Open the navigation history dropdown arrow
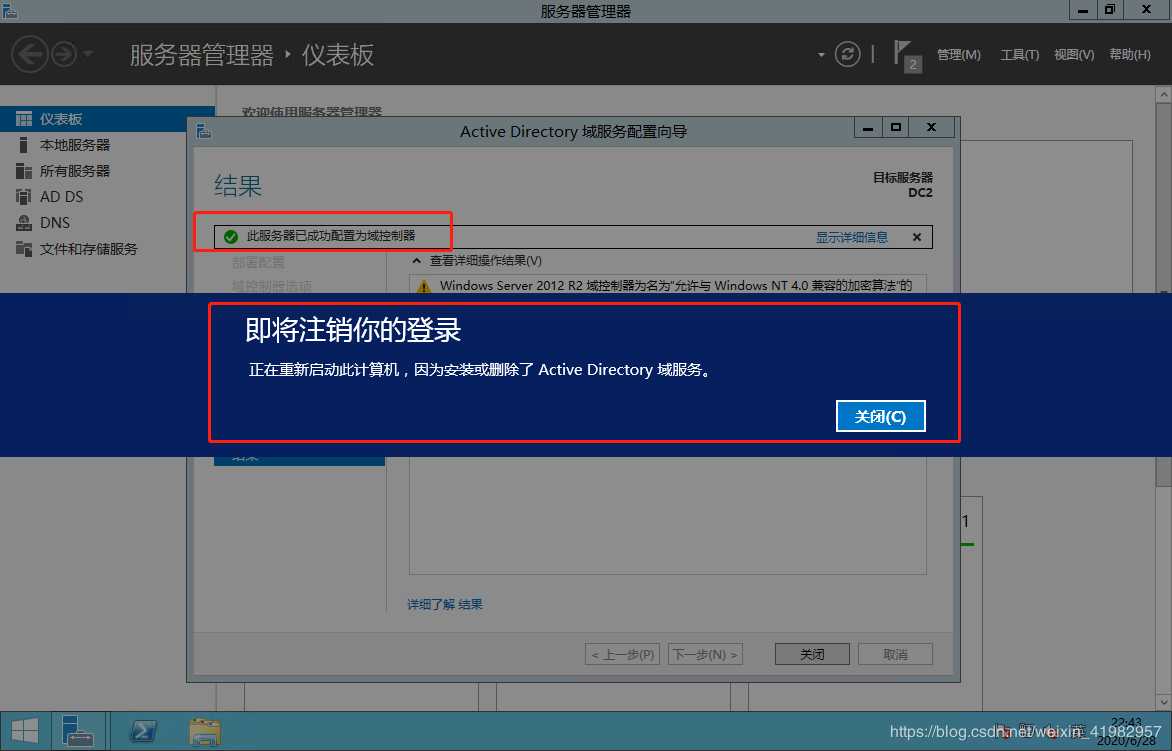Screen dimensions: 1172x751 tap(87, 55)
